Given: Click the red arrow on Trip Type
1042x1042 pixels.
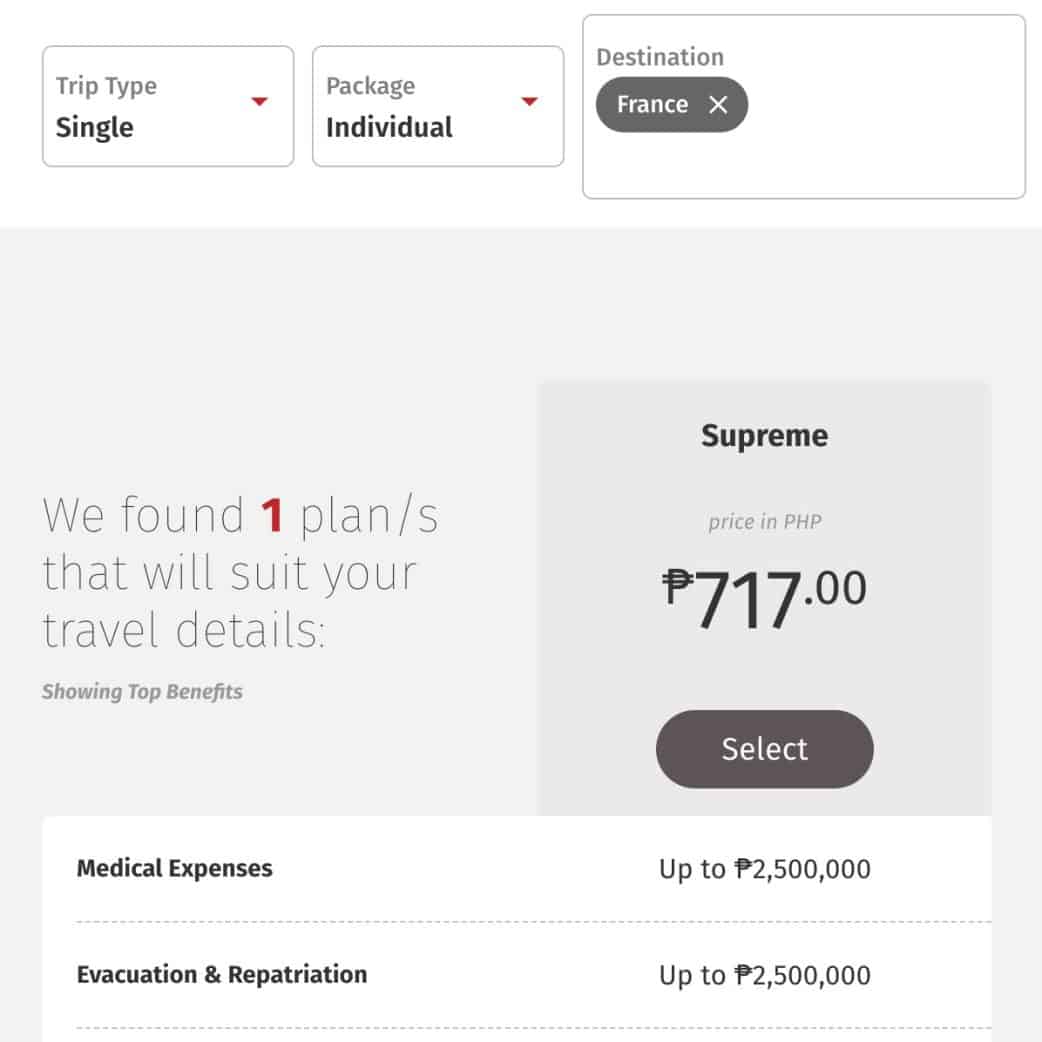Looking at the screenshot, I should click(260, 101).
